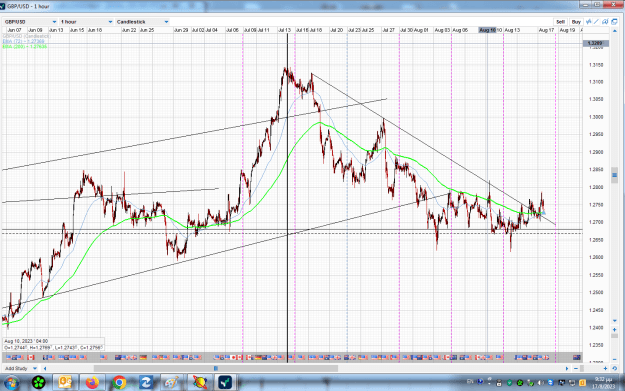Click the scroll-left arrow beside Add Study
The width and height of the screenshot is (625, 391).
[x=45, y=368]
